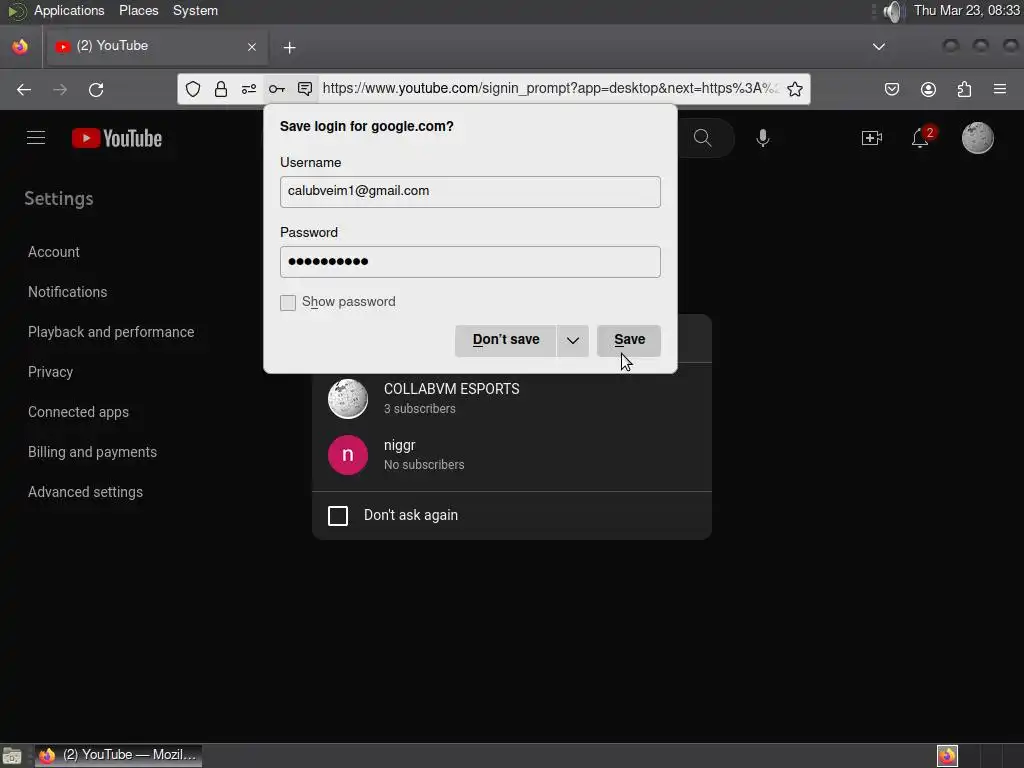Open the Pocket save icon

click(x=892, y=89)
